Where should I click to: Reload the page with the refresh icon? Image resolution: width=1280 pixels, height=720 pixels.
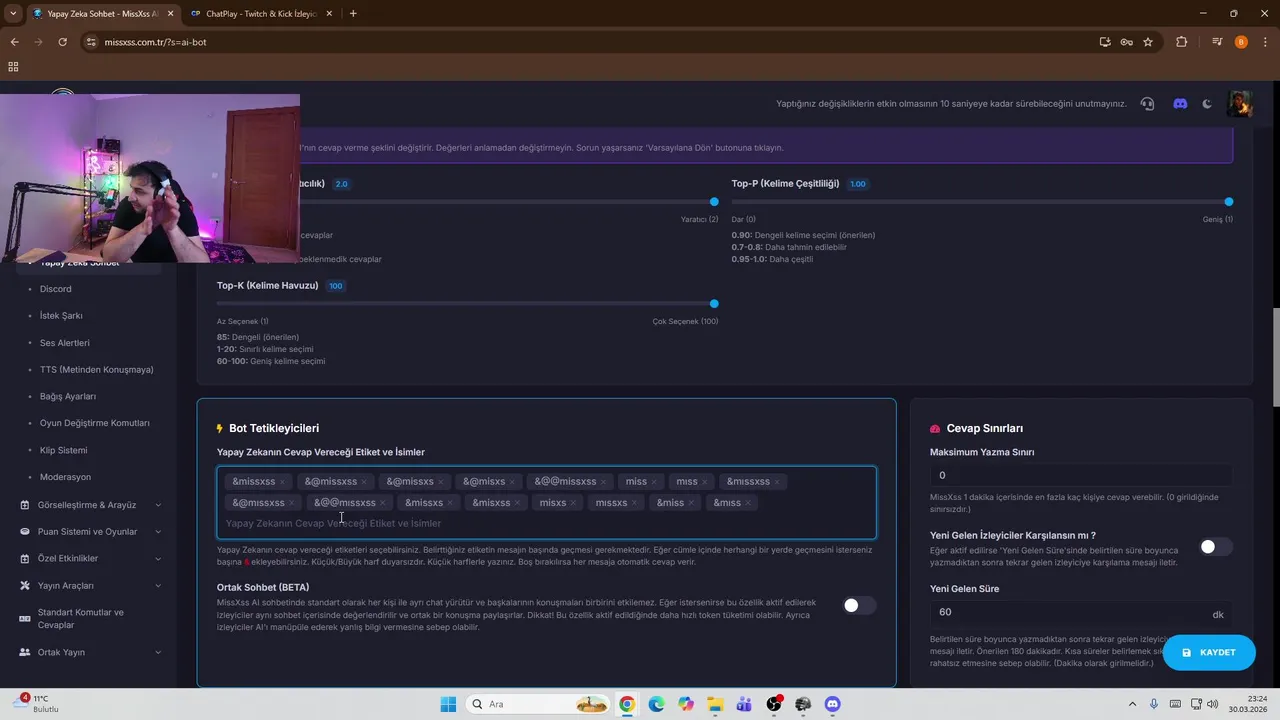(x=62, y=42)
